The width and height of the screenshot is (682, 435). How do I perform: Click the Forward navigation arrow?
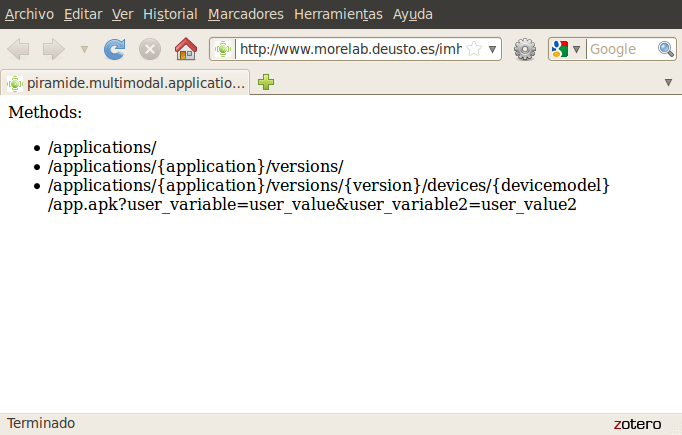click(x=53, y=49)
